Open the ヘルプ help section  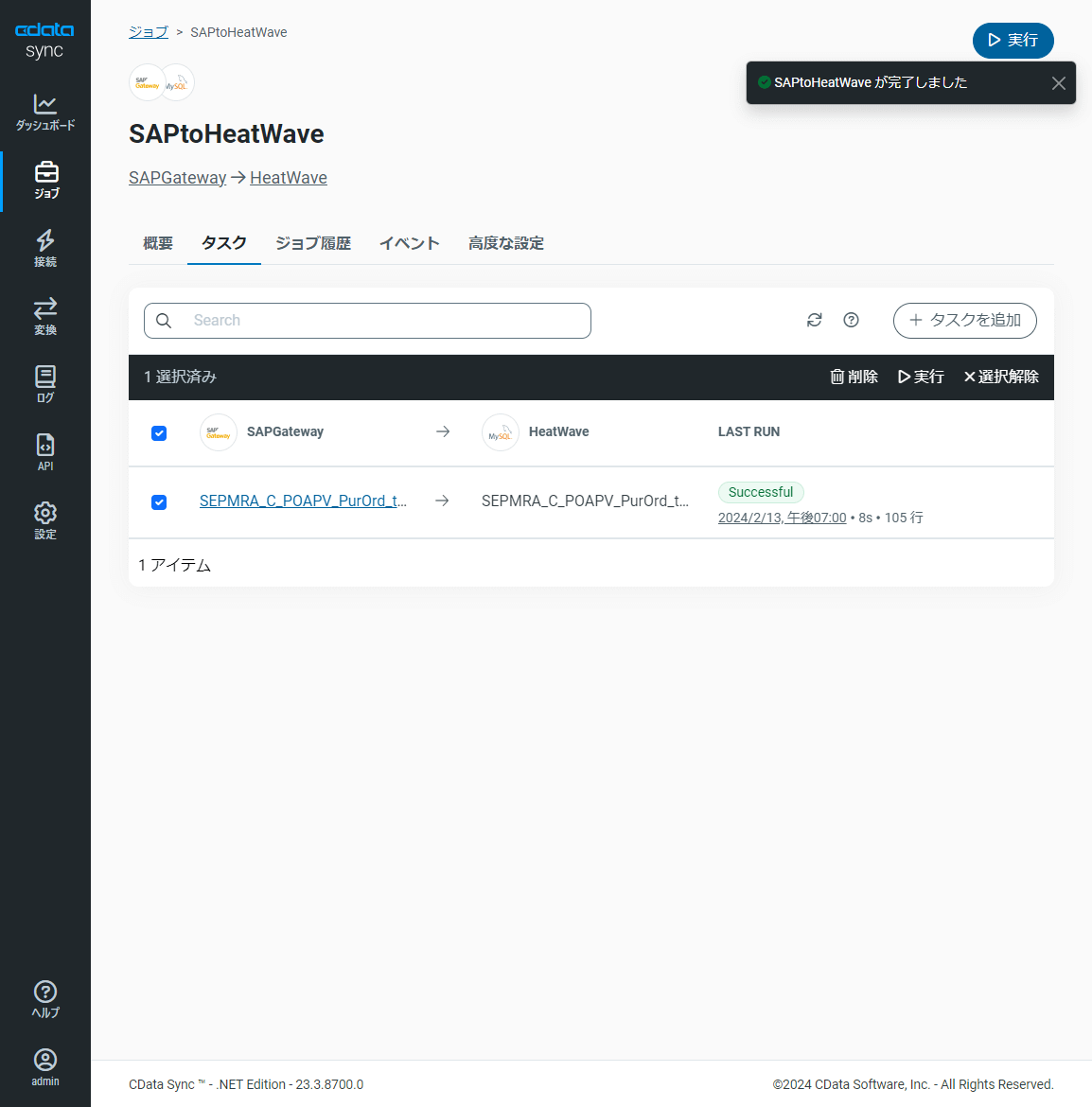tap(45, 1000)
